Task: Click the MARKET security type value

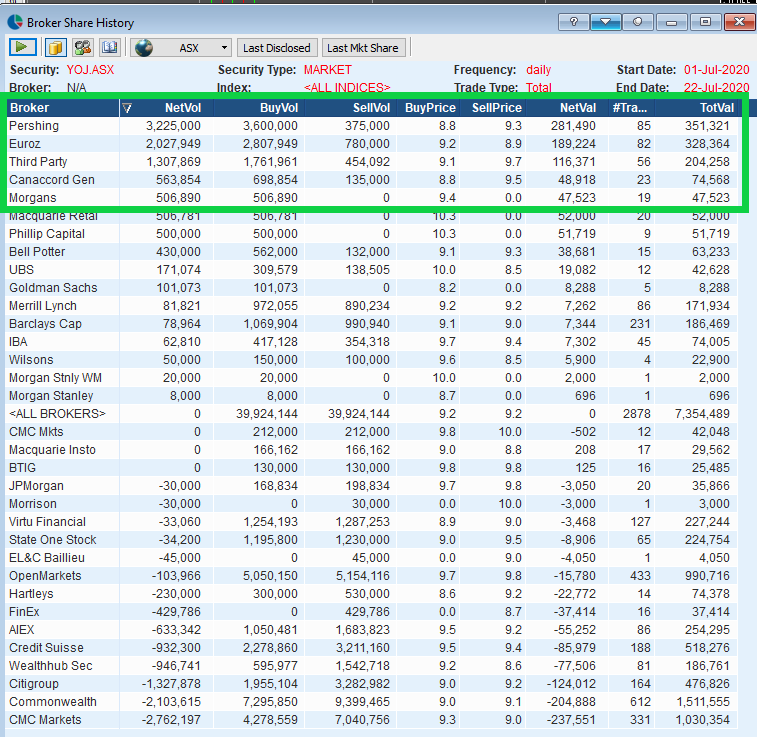Action: (328, 70)
